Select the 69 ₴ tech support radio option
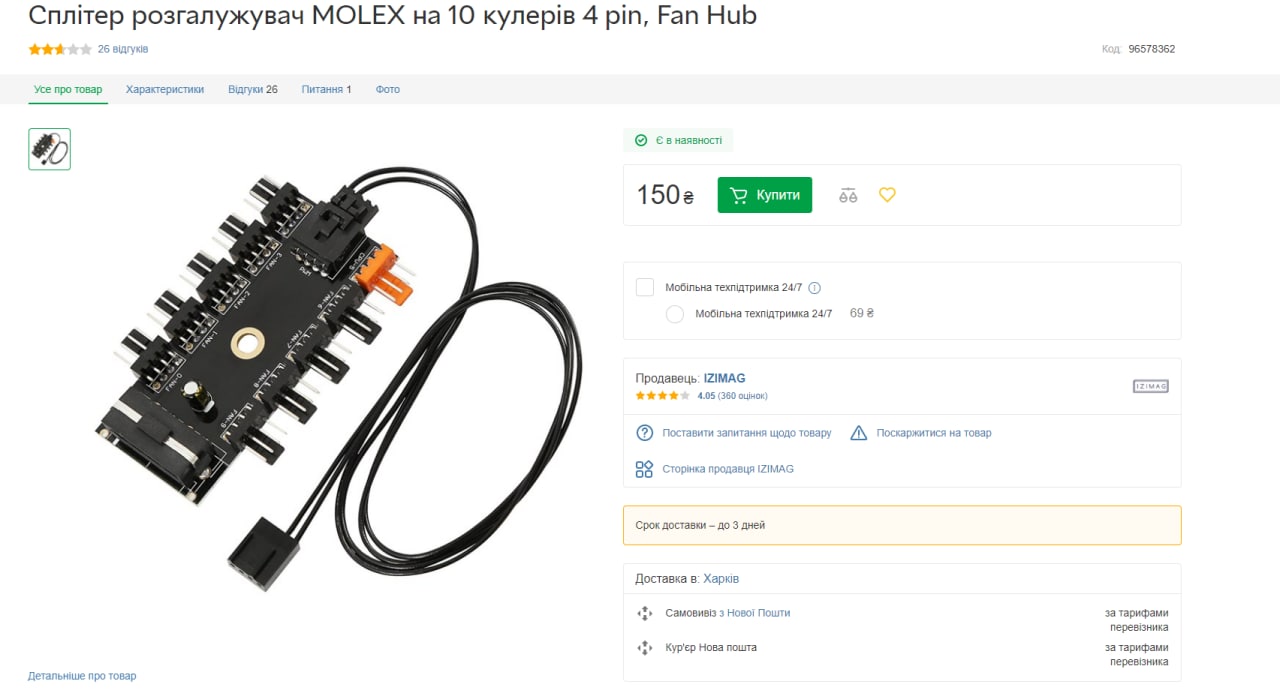The width and height of the screenshot is (1280, 699). [675, 314]
